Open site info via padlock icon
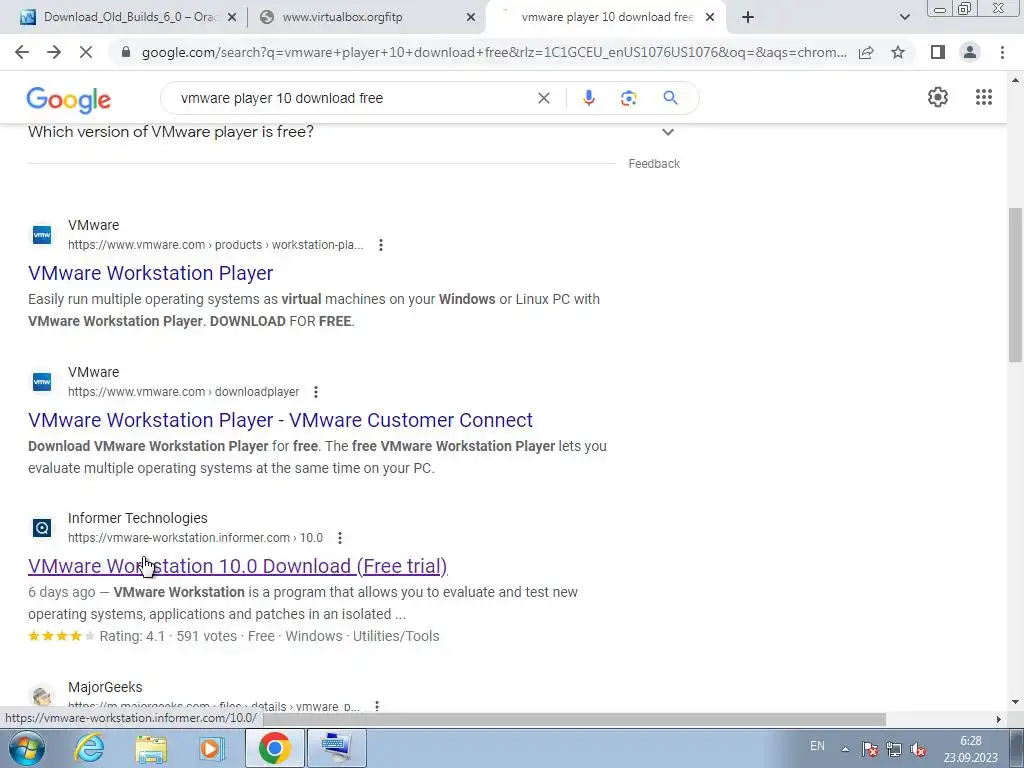This screenshot has width=1024, height=768. (126, 52)
